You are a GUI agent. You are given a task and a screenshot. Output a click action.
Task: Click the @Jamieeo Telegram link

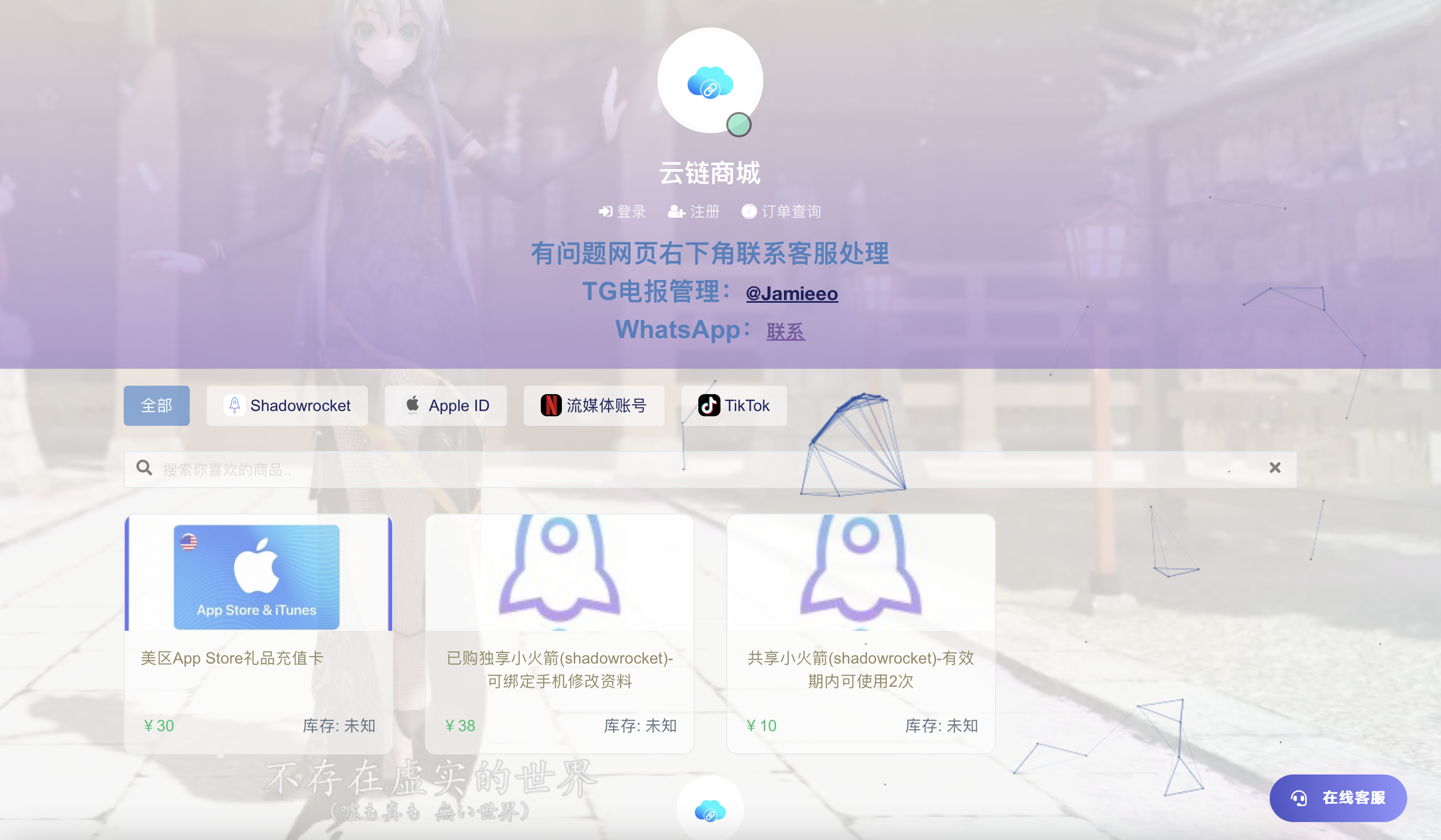coord(791,292)
